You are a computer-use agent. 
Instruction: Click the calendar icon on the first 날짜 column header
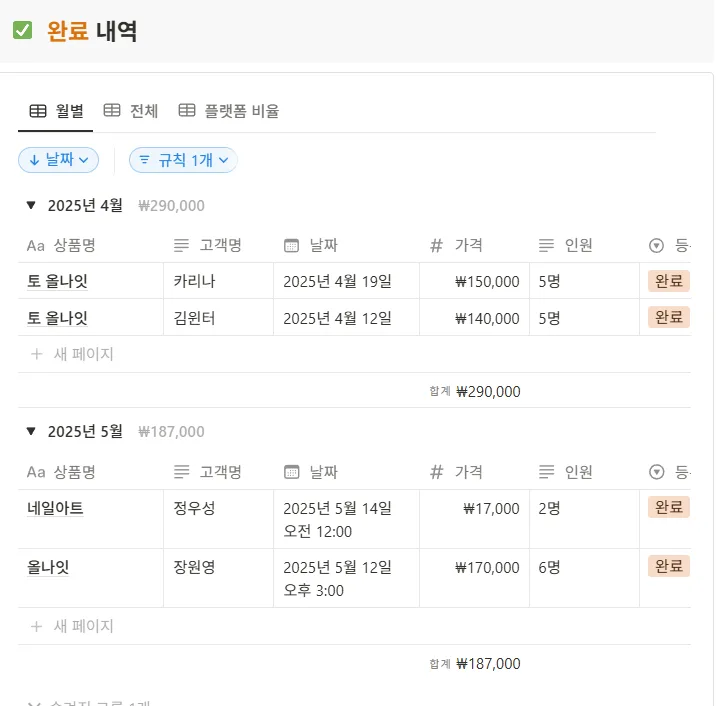pyautogui.click(x=292, y=245)
